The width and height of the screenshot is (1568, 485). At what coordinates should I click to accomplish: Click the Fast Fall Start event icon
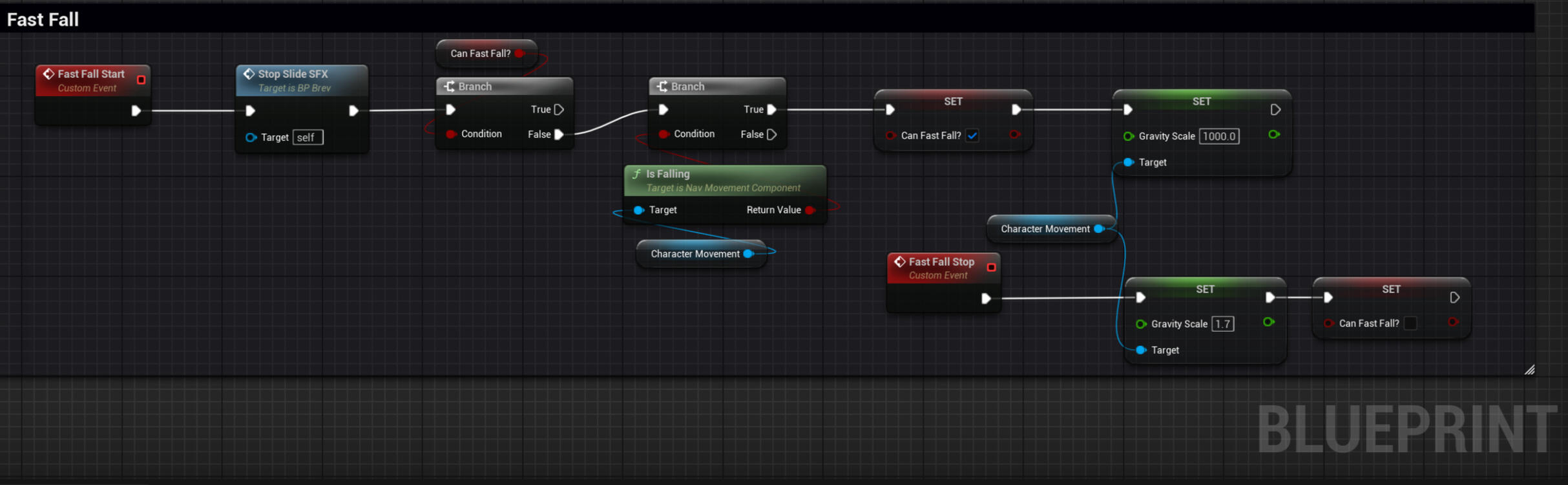pyautogui.click(x=48, y=74)
